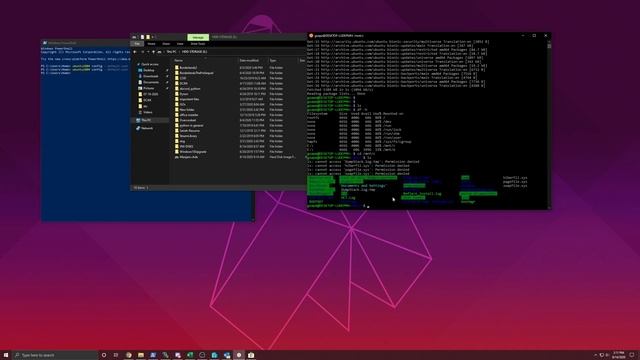This screenshot has height=360, width=640.
Task: Open Videos in the Explorer sidebar
Action: [x=147, y=112]
